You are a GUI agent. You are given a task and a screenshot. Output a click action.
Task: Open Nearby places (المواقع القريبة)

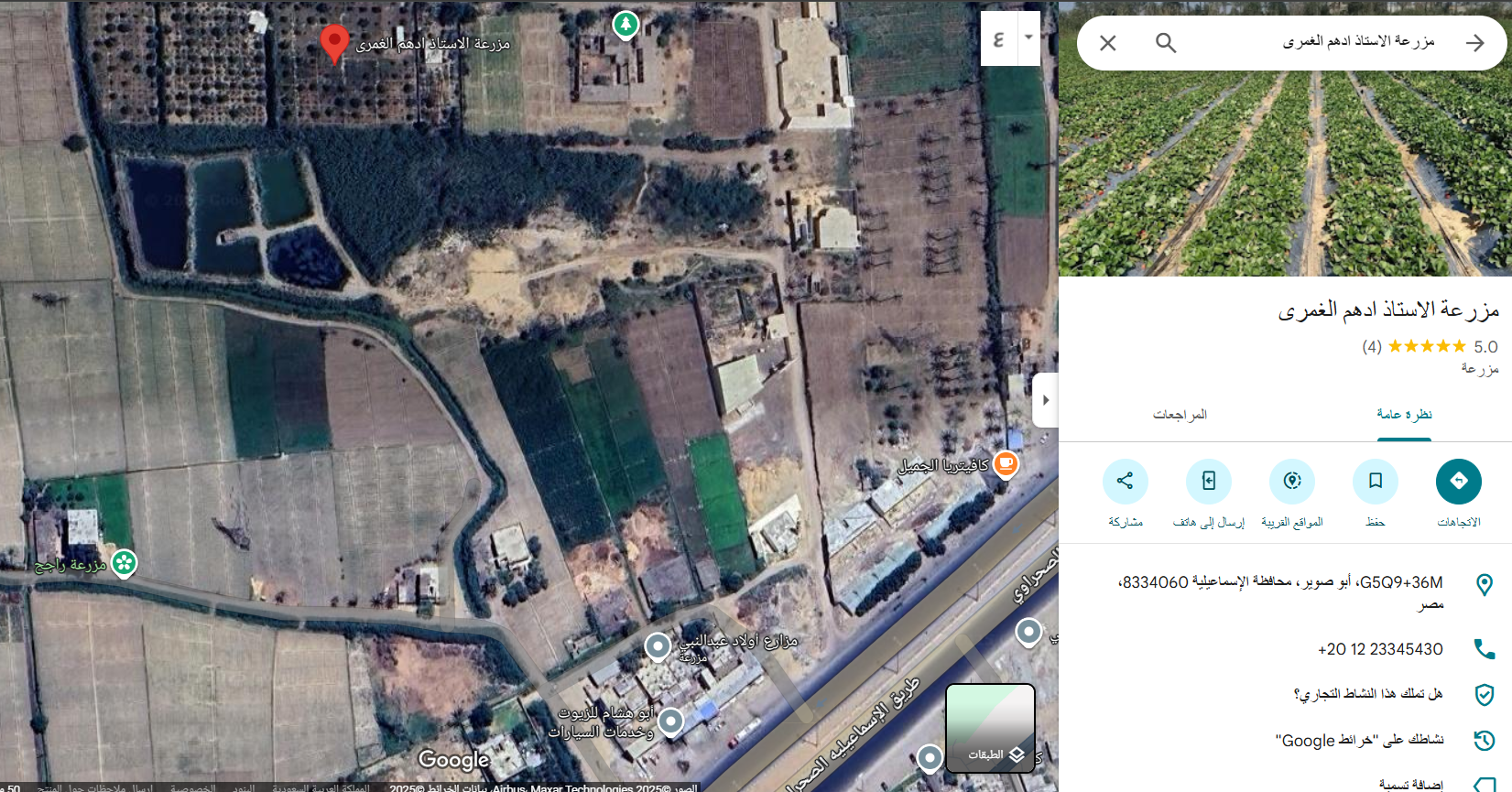point(1291,482)
